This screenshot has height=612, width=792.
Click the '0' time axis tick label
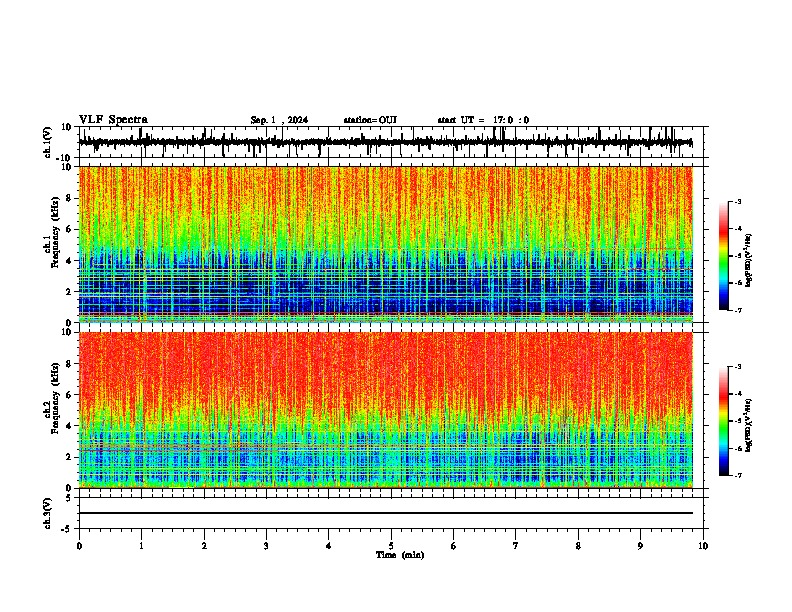coord(79,546)
